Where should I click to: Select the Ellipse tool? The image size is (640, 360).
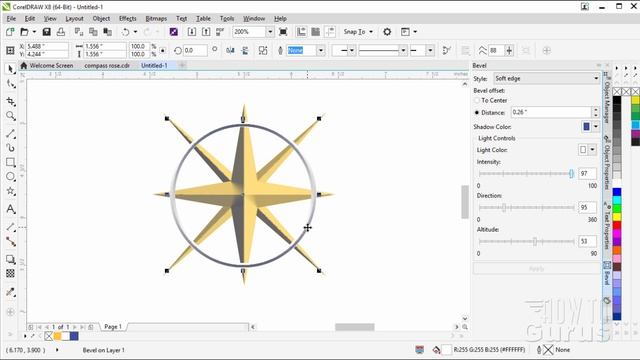[x=11, y=177]
